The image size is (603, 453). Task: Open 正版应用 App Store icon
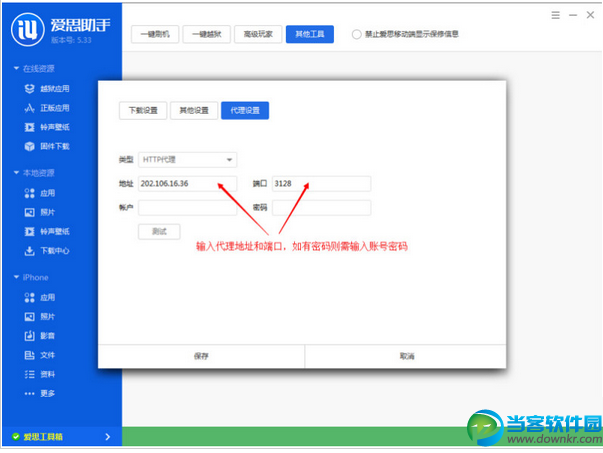pos(30,108)
